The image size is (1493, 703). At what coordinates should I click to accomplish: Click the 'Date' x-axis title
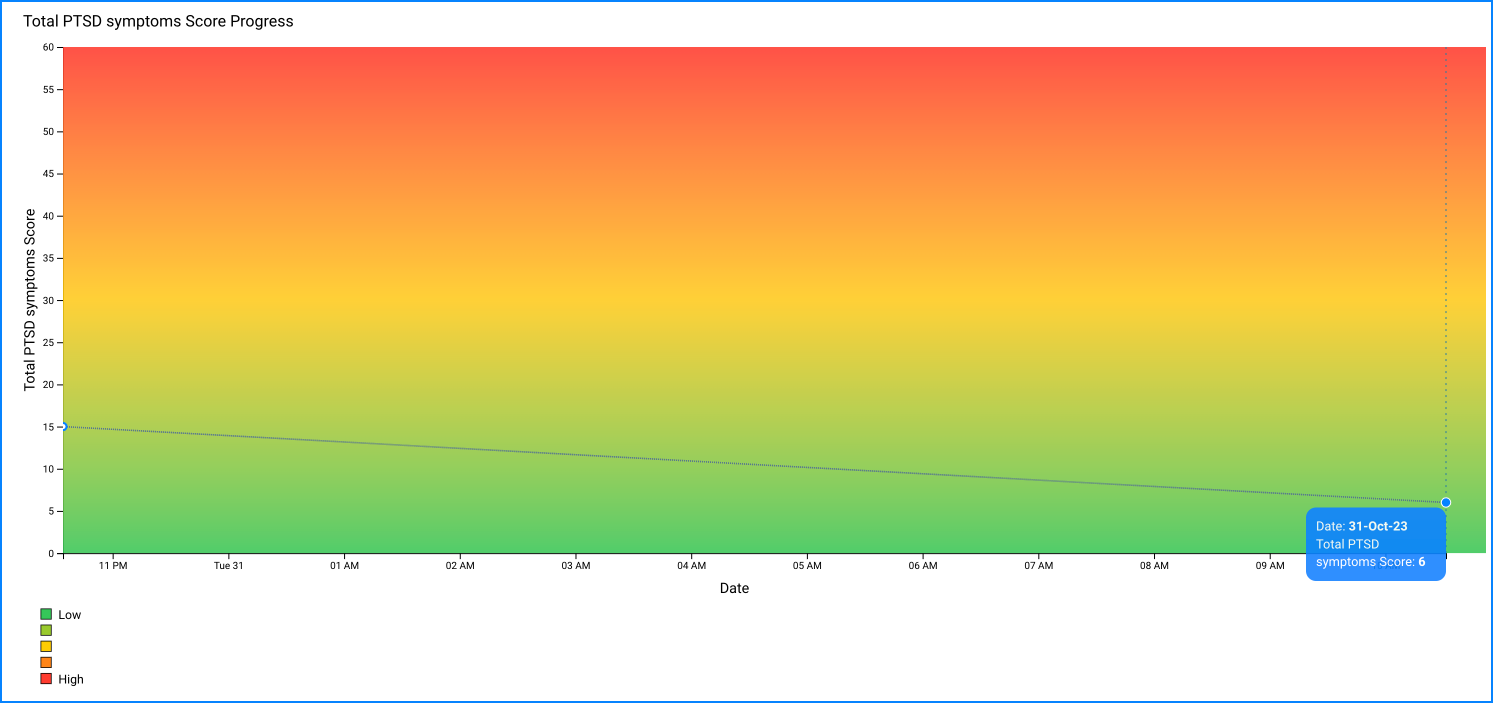pos(734,588)
